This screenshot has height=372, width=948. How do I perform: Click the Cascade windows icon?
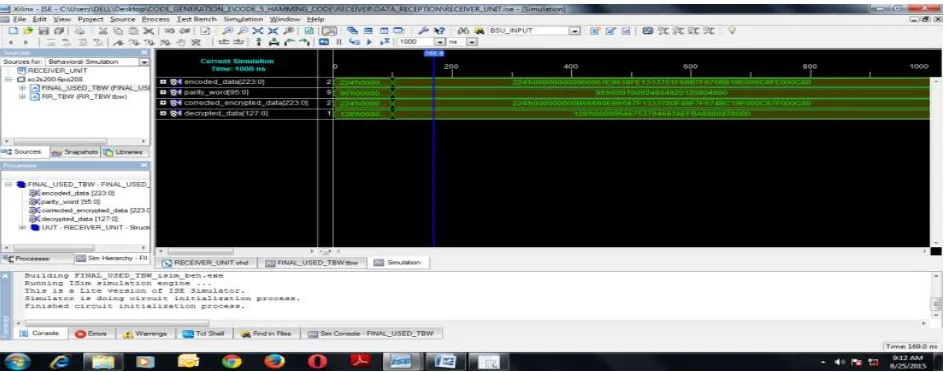[x=352, y=30]
